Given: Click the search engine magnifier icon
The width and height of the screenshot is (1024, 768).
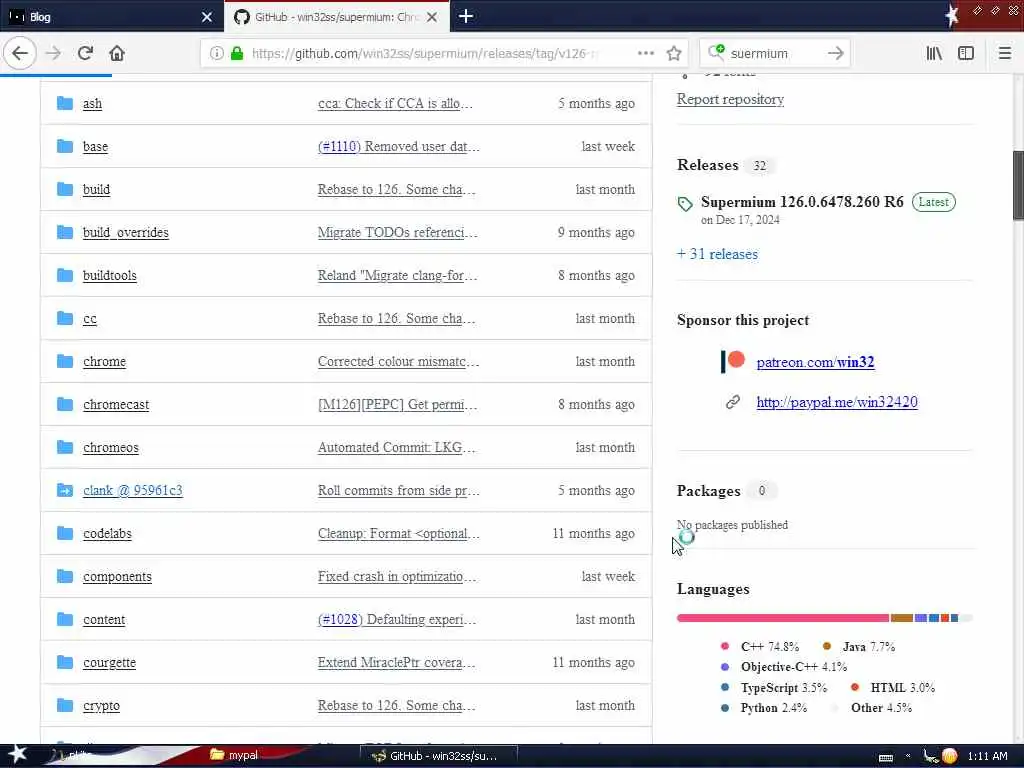Looking at the screenshot, I should 716,52.
